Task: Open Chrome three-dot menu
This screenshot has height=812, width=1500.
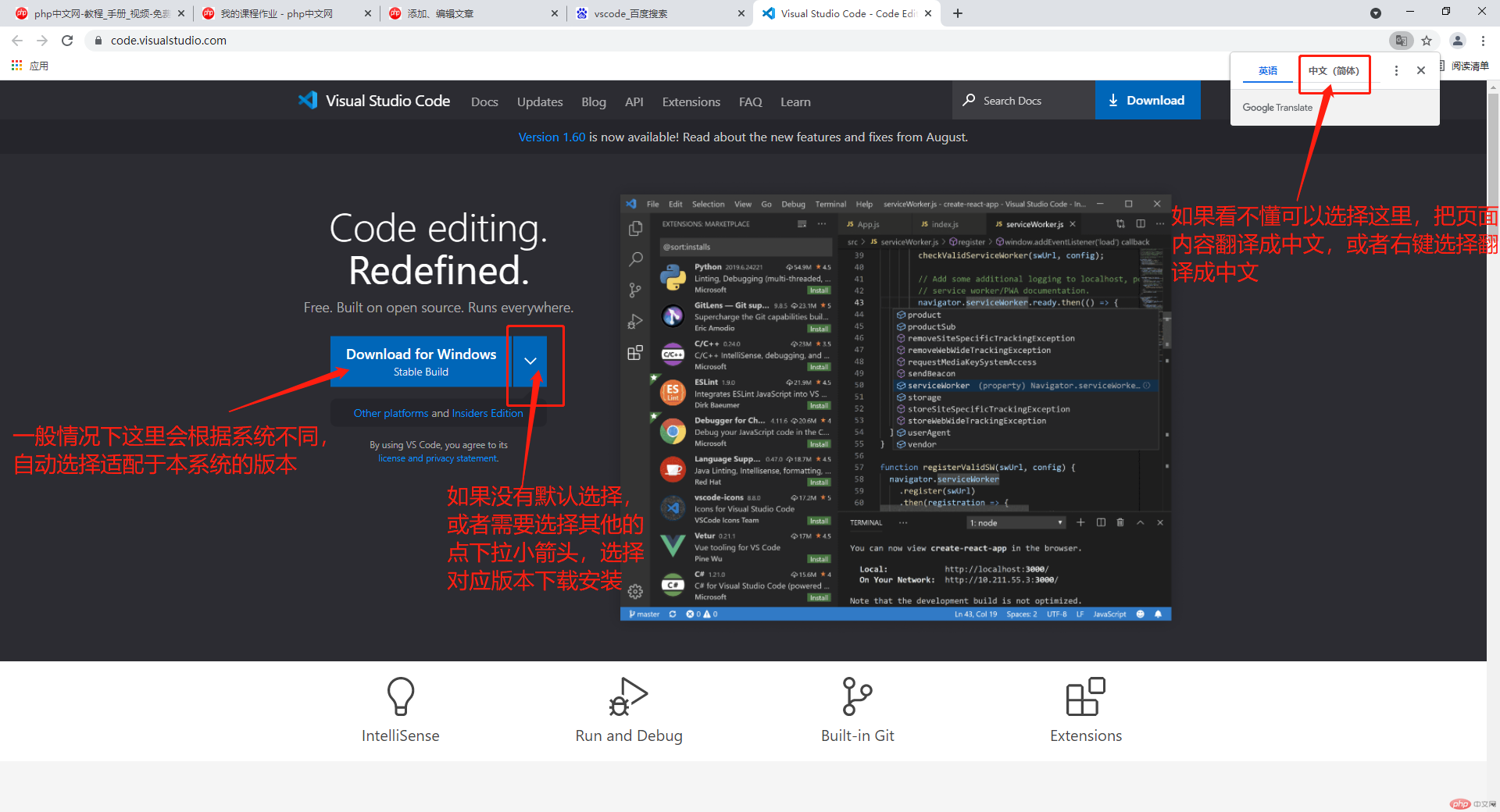Action: tap(1483, 41)
